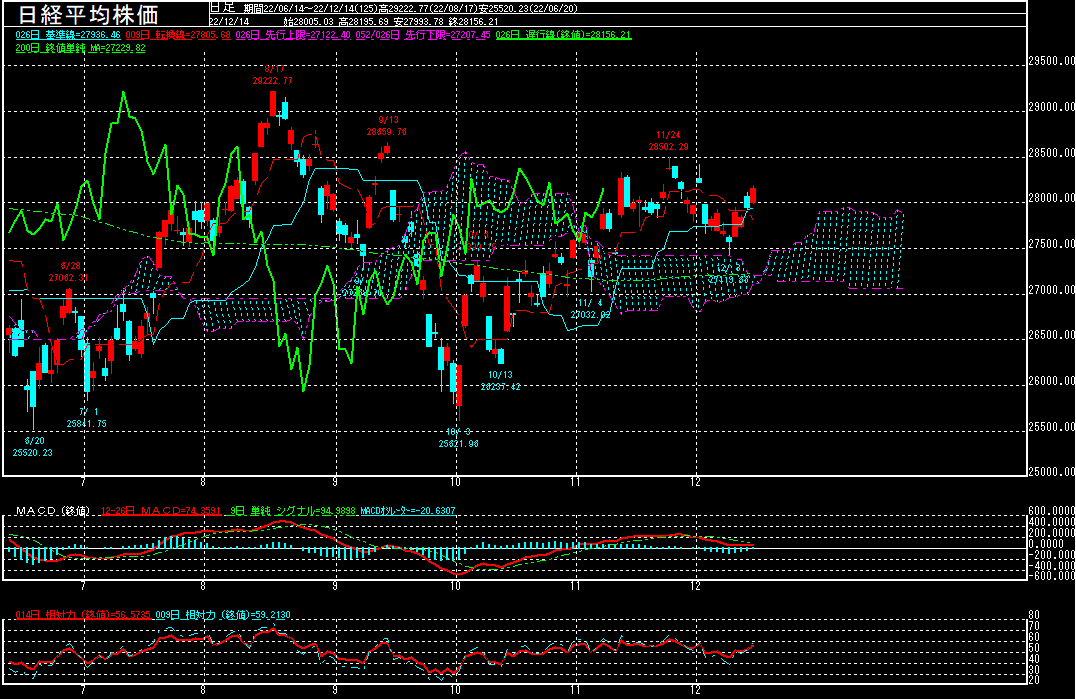The width and height of the screenshot is (1076, 699).
Task: Click month 12 label under the RSI panel
Action: coord(696,691)
